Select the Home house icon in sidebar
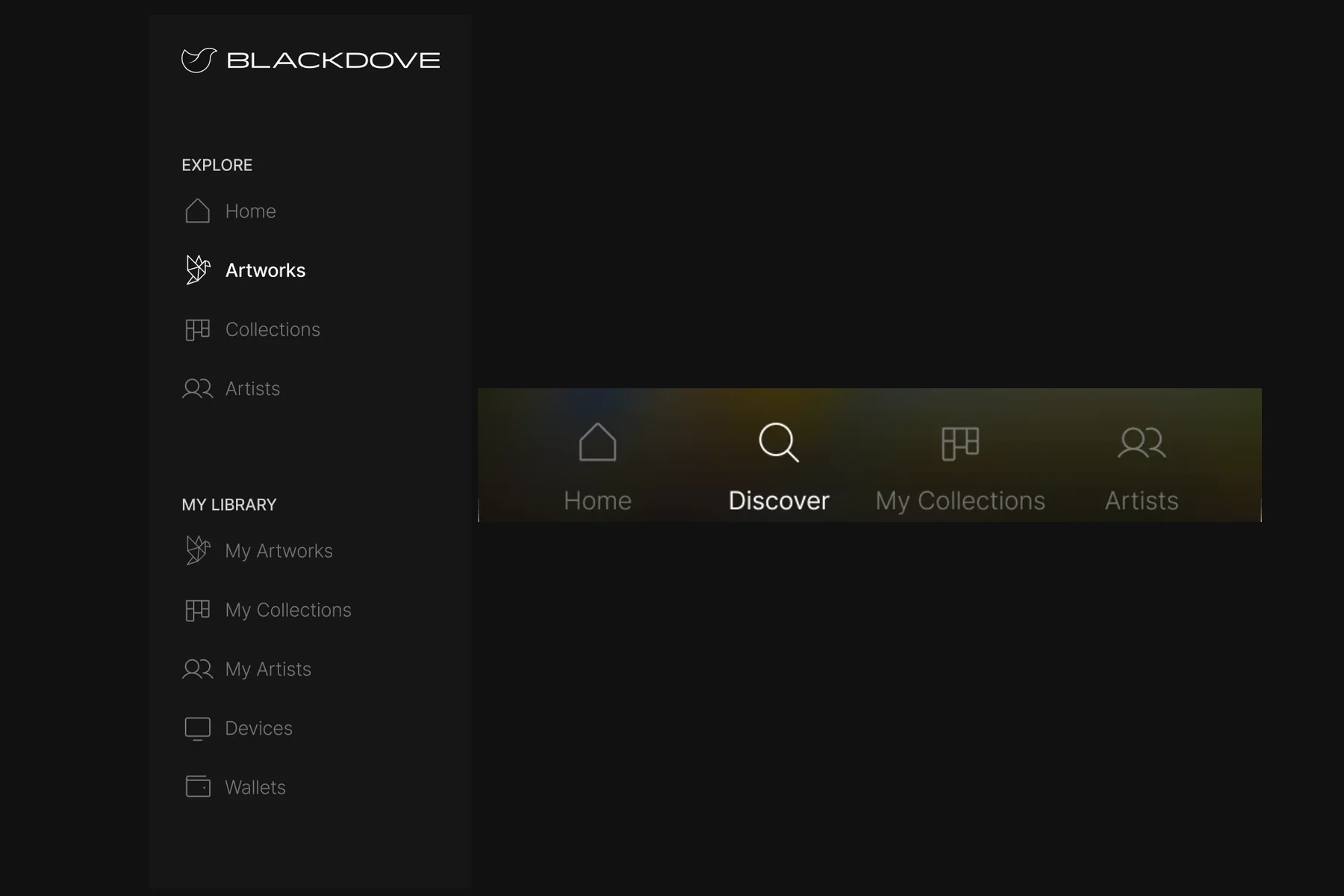 coord(198,211)
